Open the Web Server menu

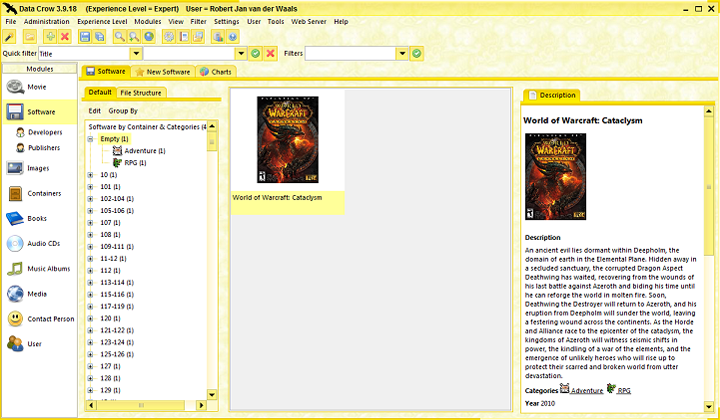pos(309,22)
